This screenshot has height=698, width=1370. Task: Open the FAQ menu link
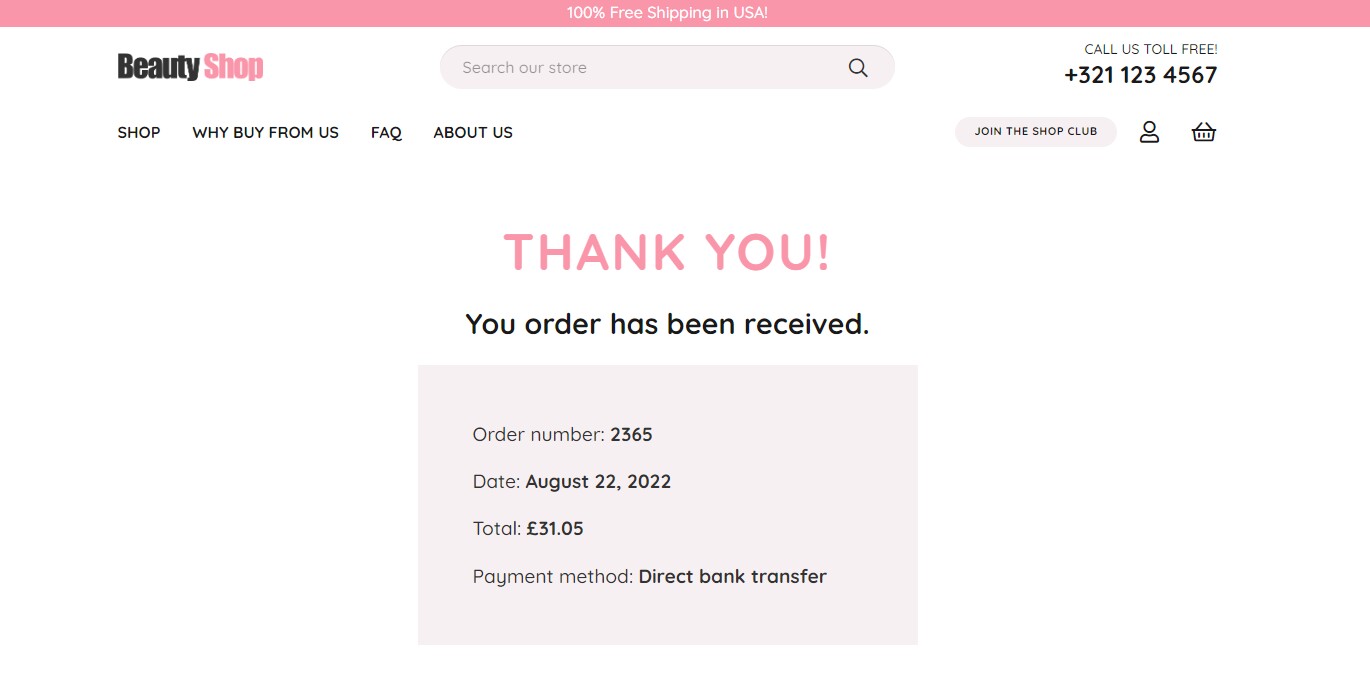[x=386, y=132]
